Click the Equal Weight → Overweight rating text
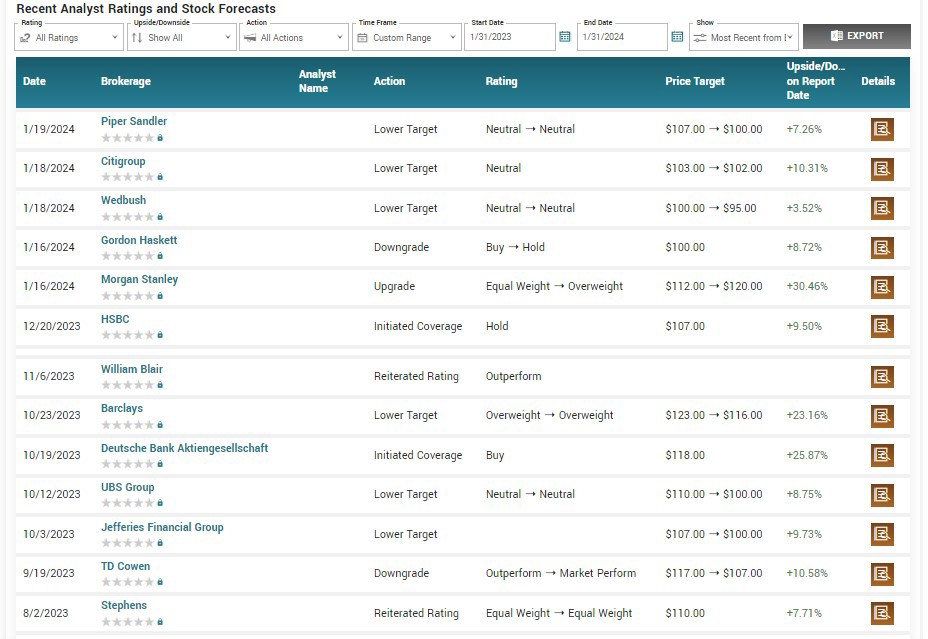This screenshot has height=639, width=928. click(554, 286)
